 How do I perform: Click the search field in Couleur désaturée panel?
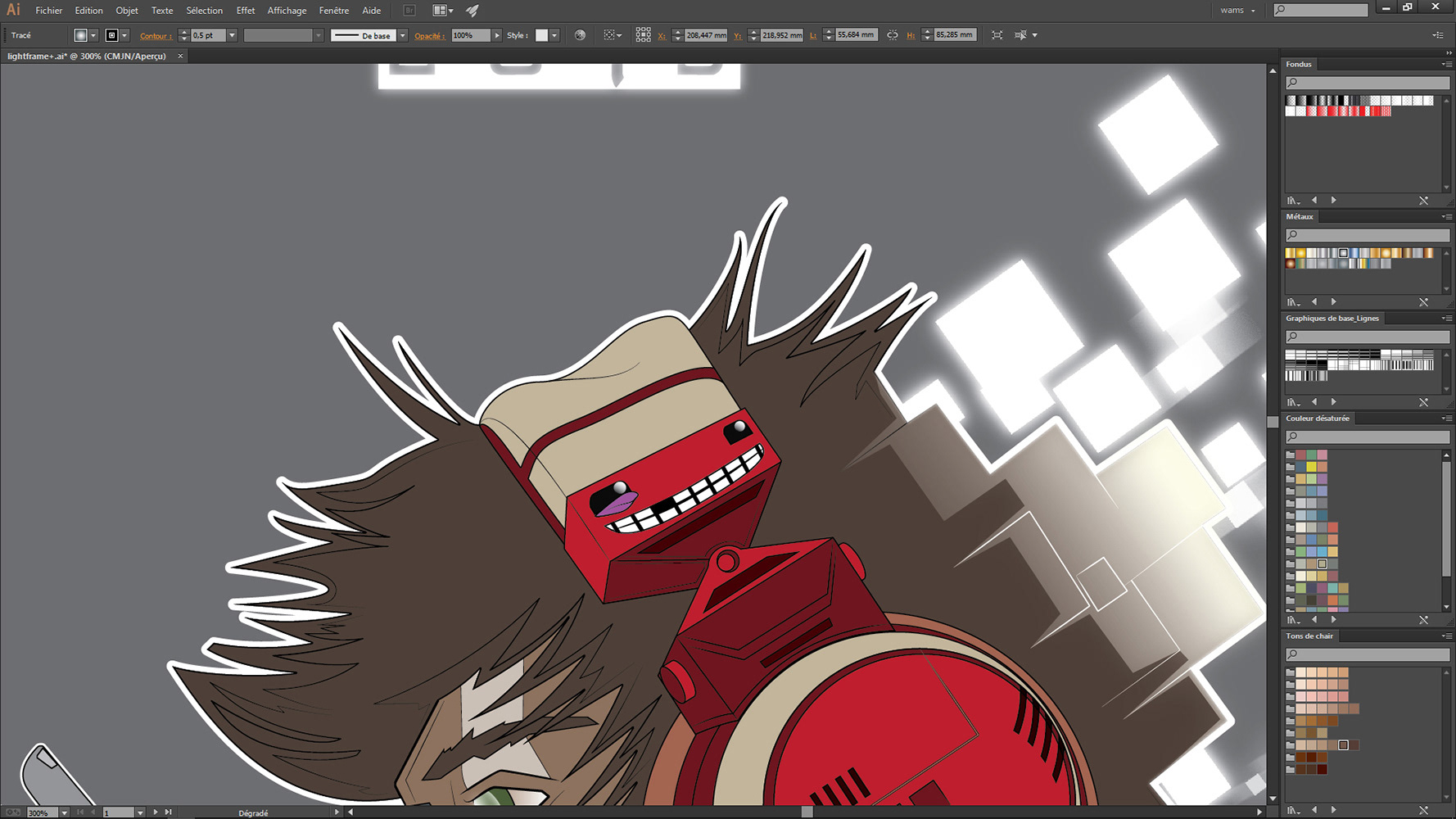coord(1367,437)
